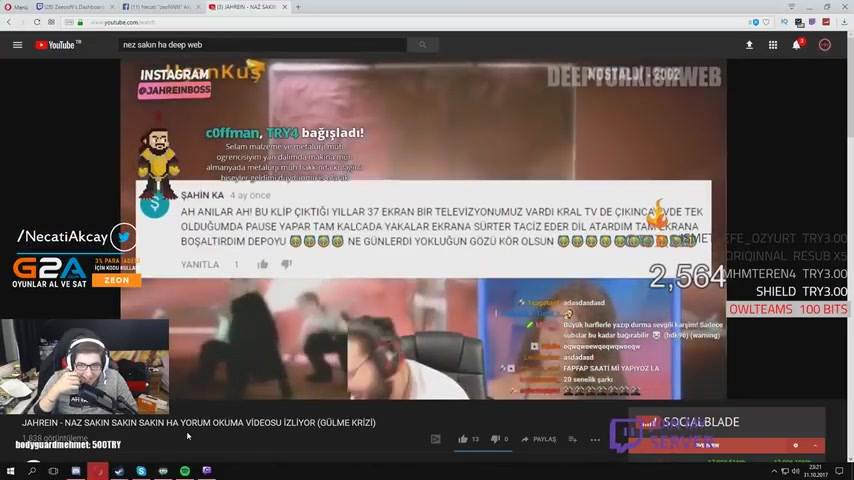The width and height of the screenshot is (854, 480).
Task: Switch to the Twitch Dashboard tab
Action: click(75, 7)
